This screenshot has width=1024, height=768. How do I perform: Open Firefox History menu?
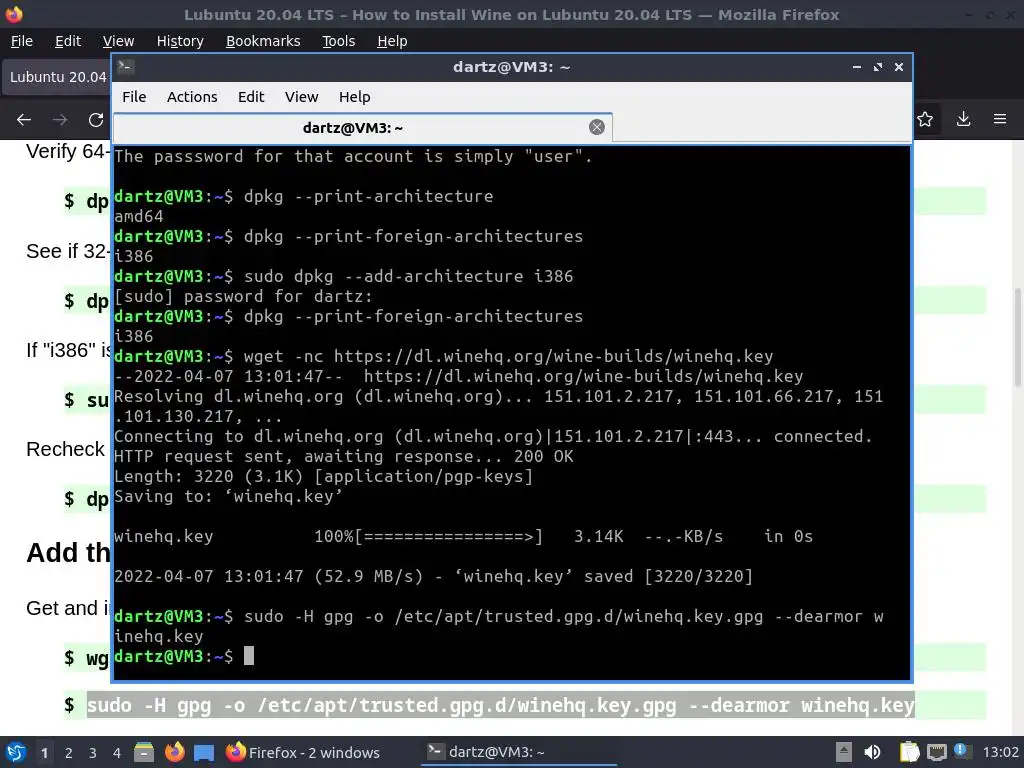180,41
